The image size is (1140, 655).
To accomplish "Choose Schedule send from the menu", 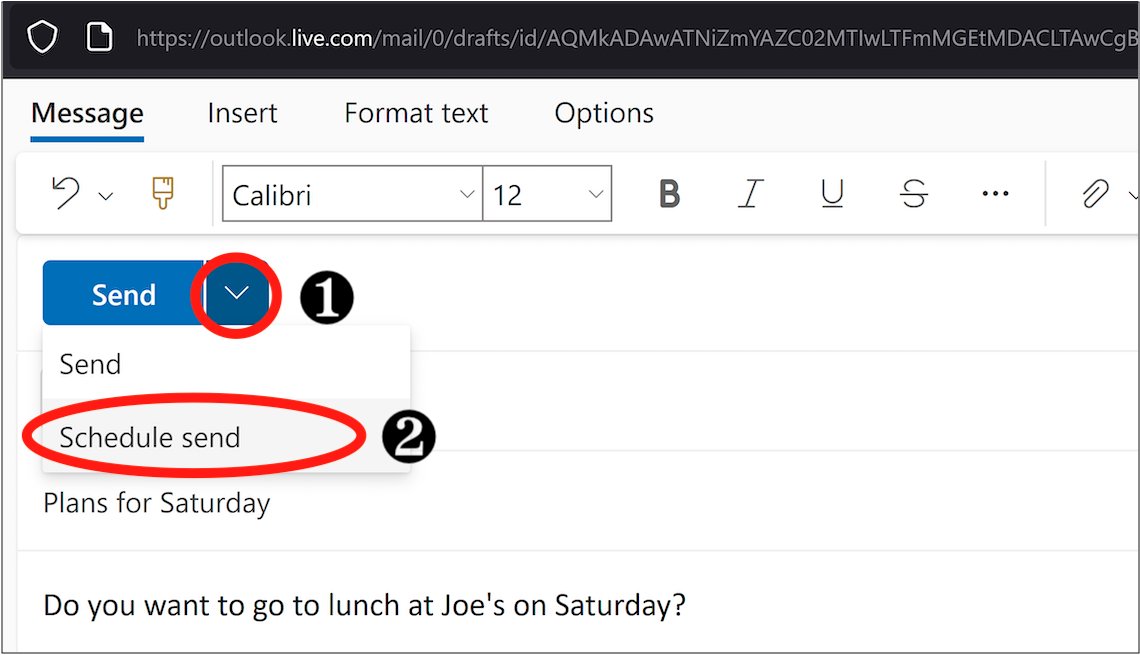I will point(150,437).
